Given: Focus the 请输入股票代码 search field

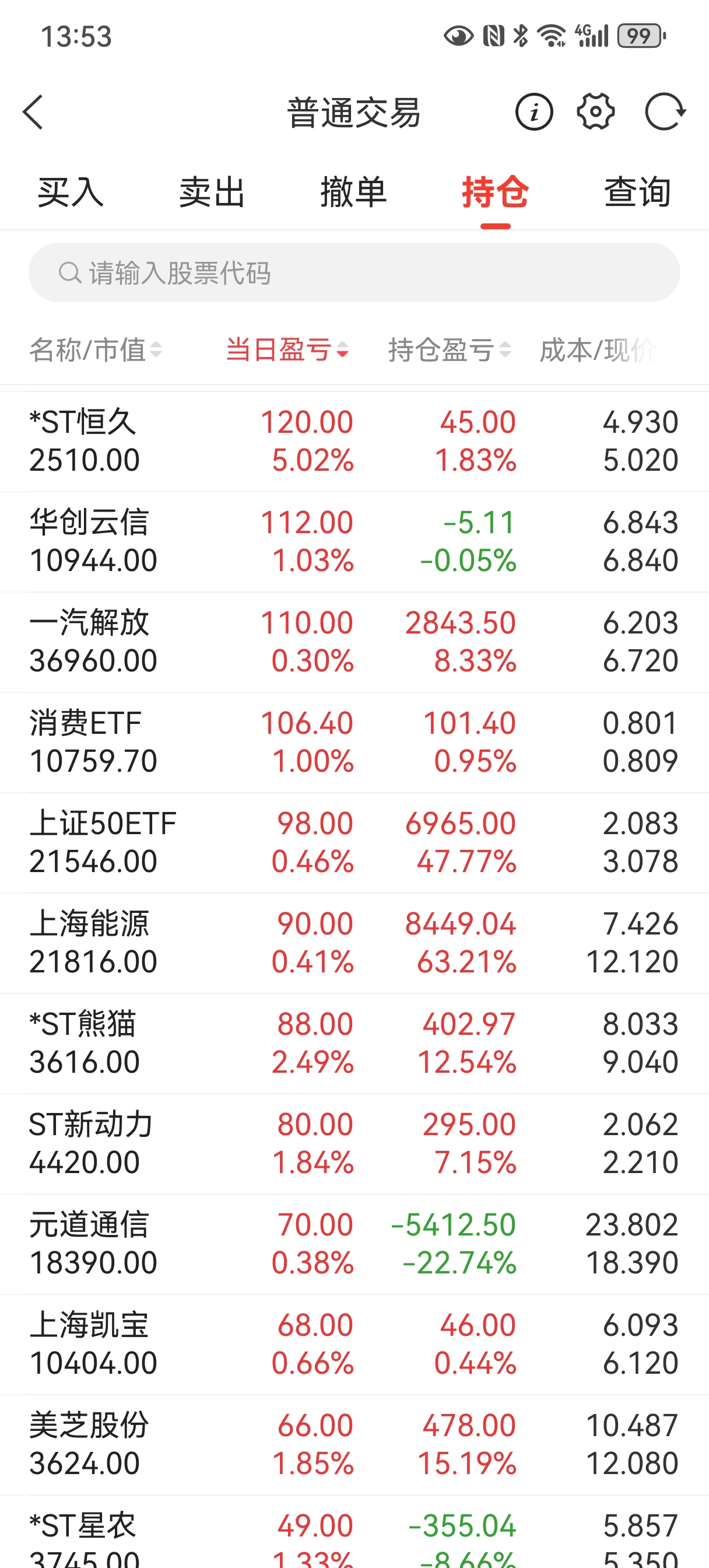Looking at the screenshot, I should (x=365, y=272).
